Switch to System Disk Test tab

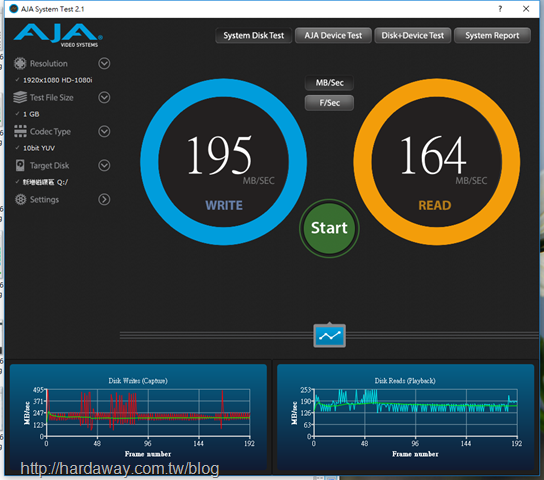254,35
